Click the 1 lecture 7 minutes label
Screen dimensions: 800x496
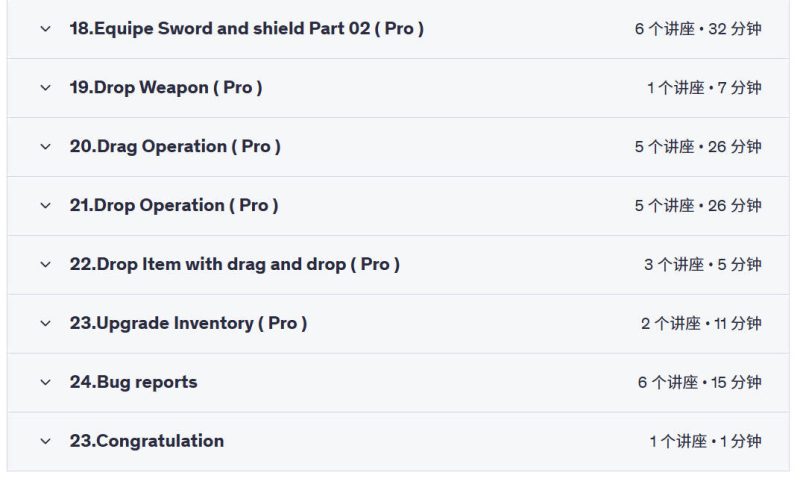click(x=704, y=88)
